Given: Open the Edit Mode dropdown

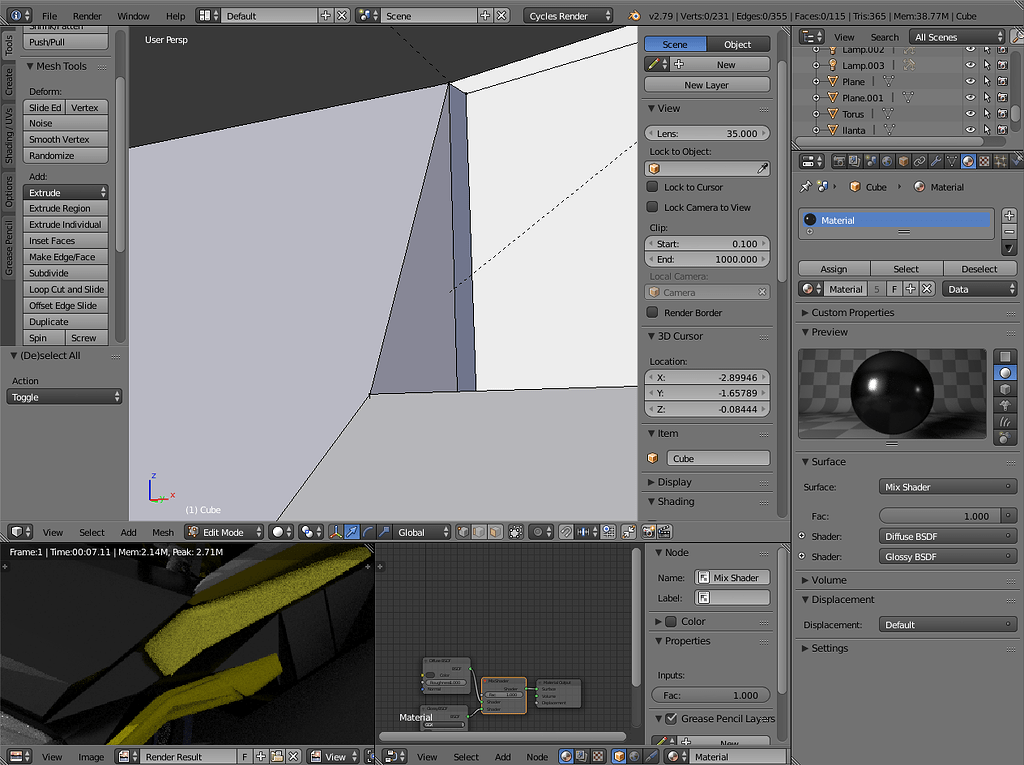Looking at the screenshot, I should [x=225, y=532].
